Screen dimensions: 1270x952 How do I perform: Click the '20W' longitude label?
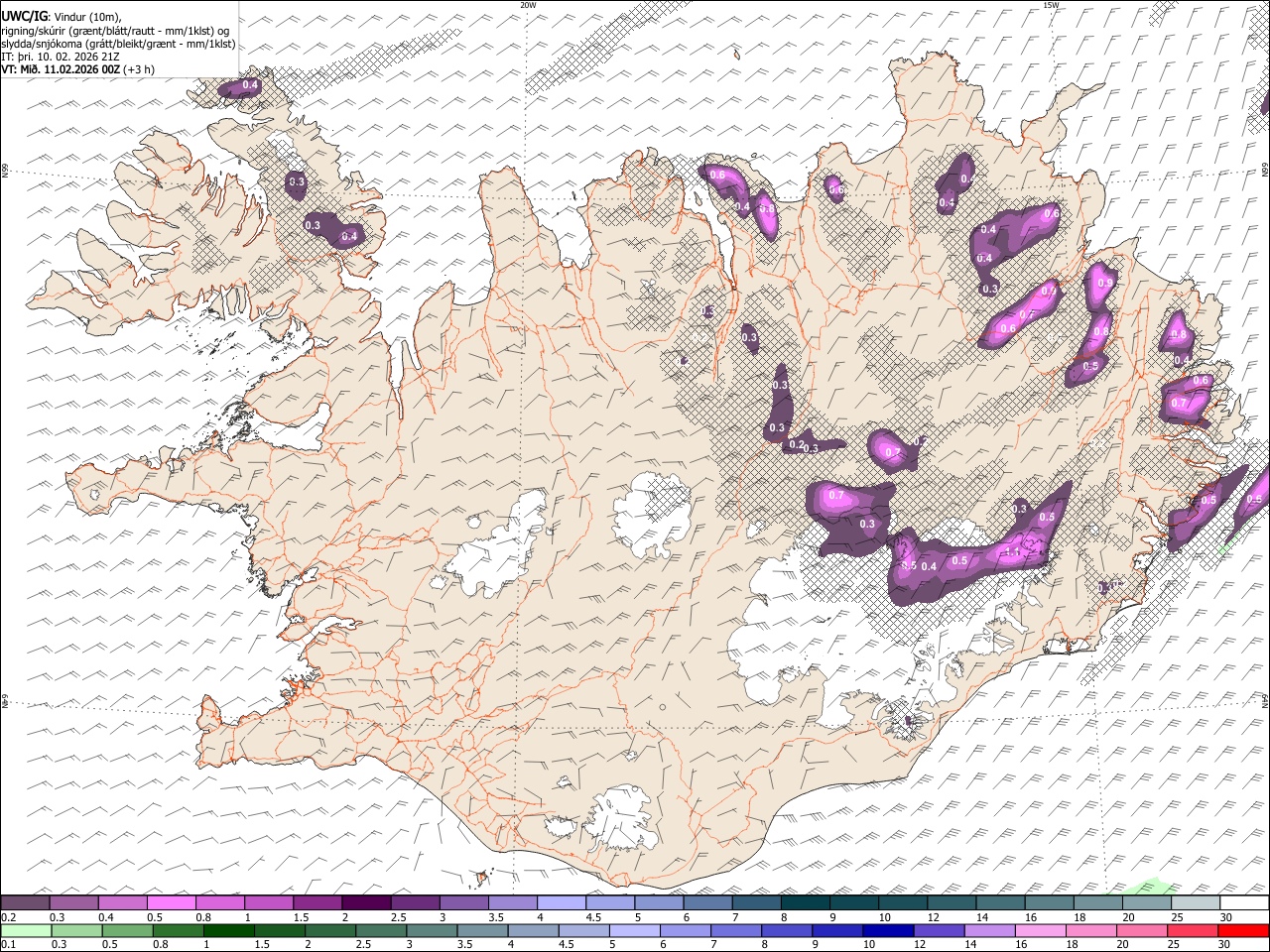coord(528,5)
